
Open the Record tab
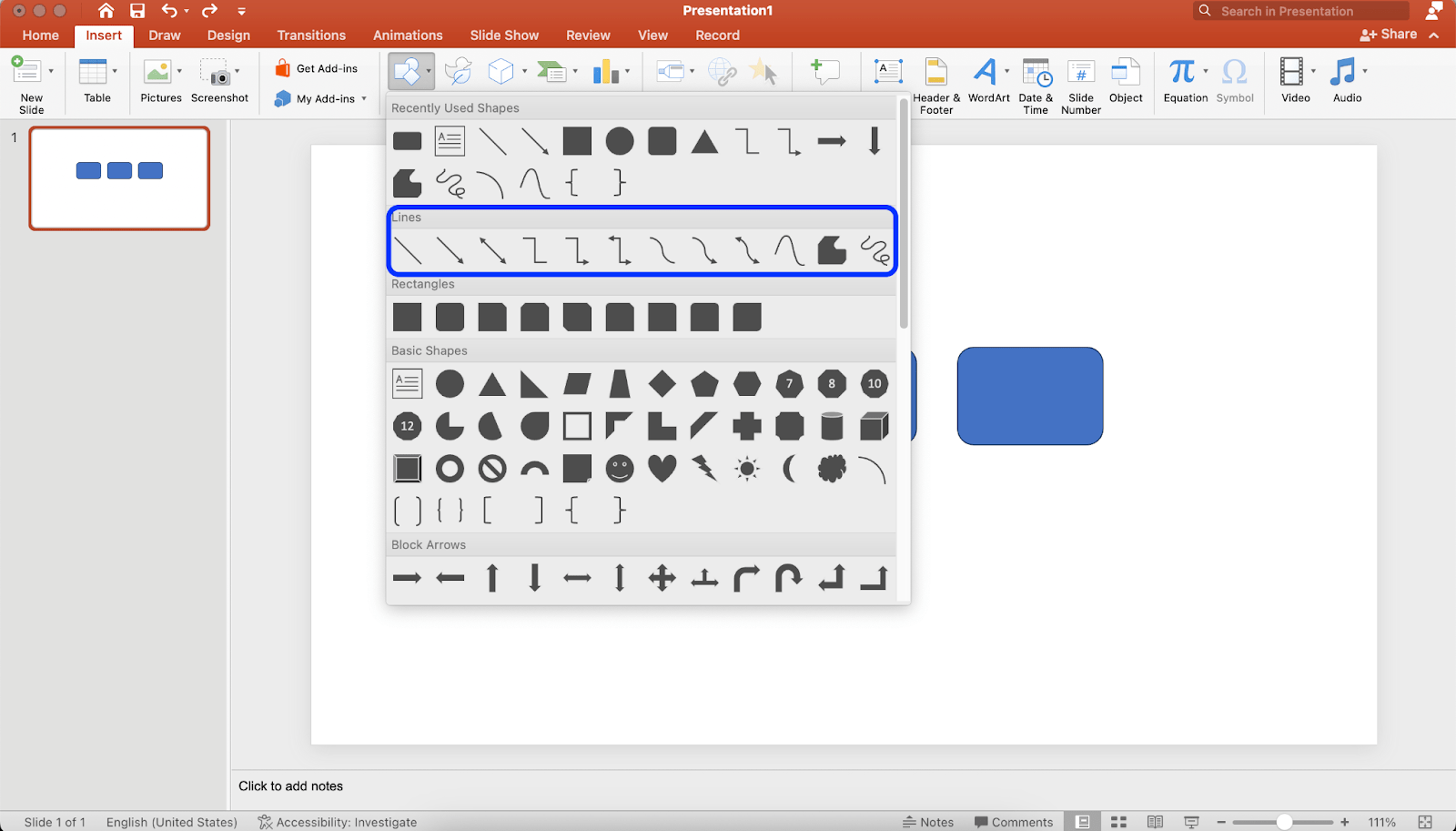click(717, 35)
